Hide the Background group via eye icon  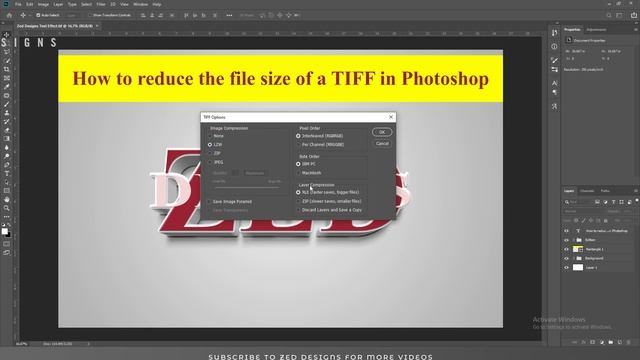pyautogui.click(x=566, y=258)
